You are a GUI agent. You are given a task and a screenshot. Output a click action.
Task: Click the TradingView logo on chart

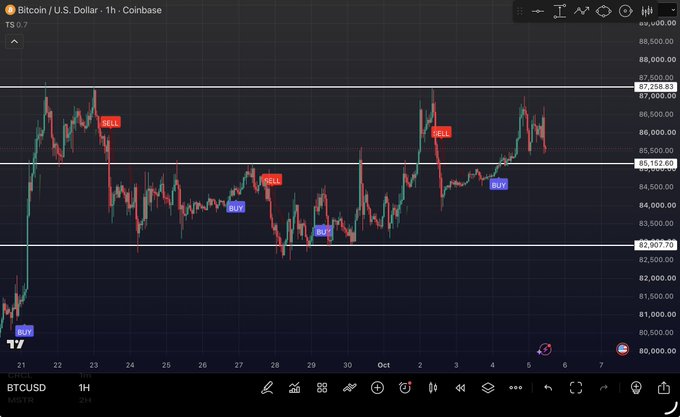(16, 345)
